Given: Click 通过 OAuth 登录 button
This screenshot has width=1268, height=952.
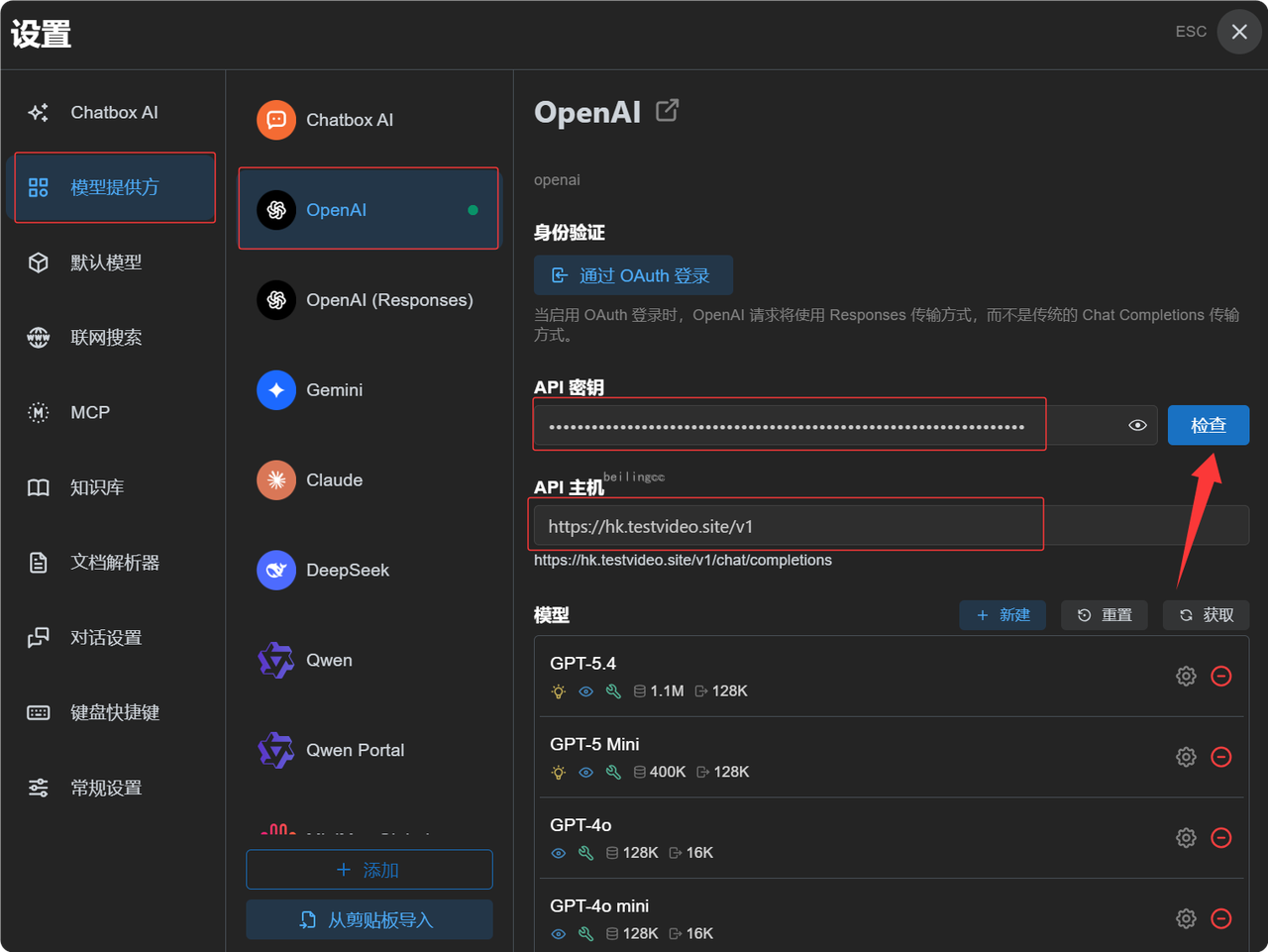Looking at the screenshot, I should coord(633,275).
